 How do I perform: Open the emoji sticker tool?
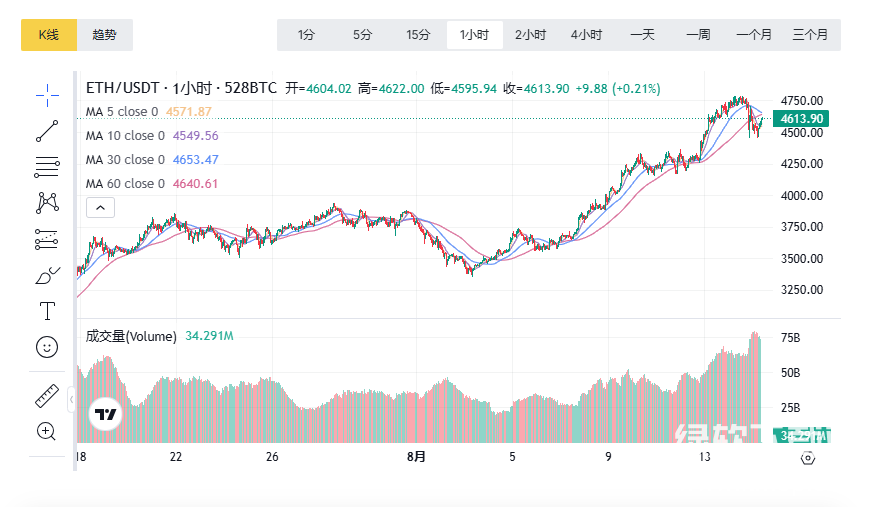coord(47,346)
